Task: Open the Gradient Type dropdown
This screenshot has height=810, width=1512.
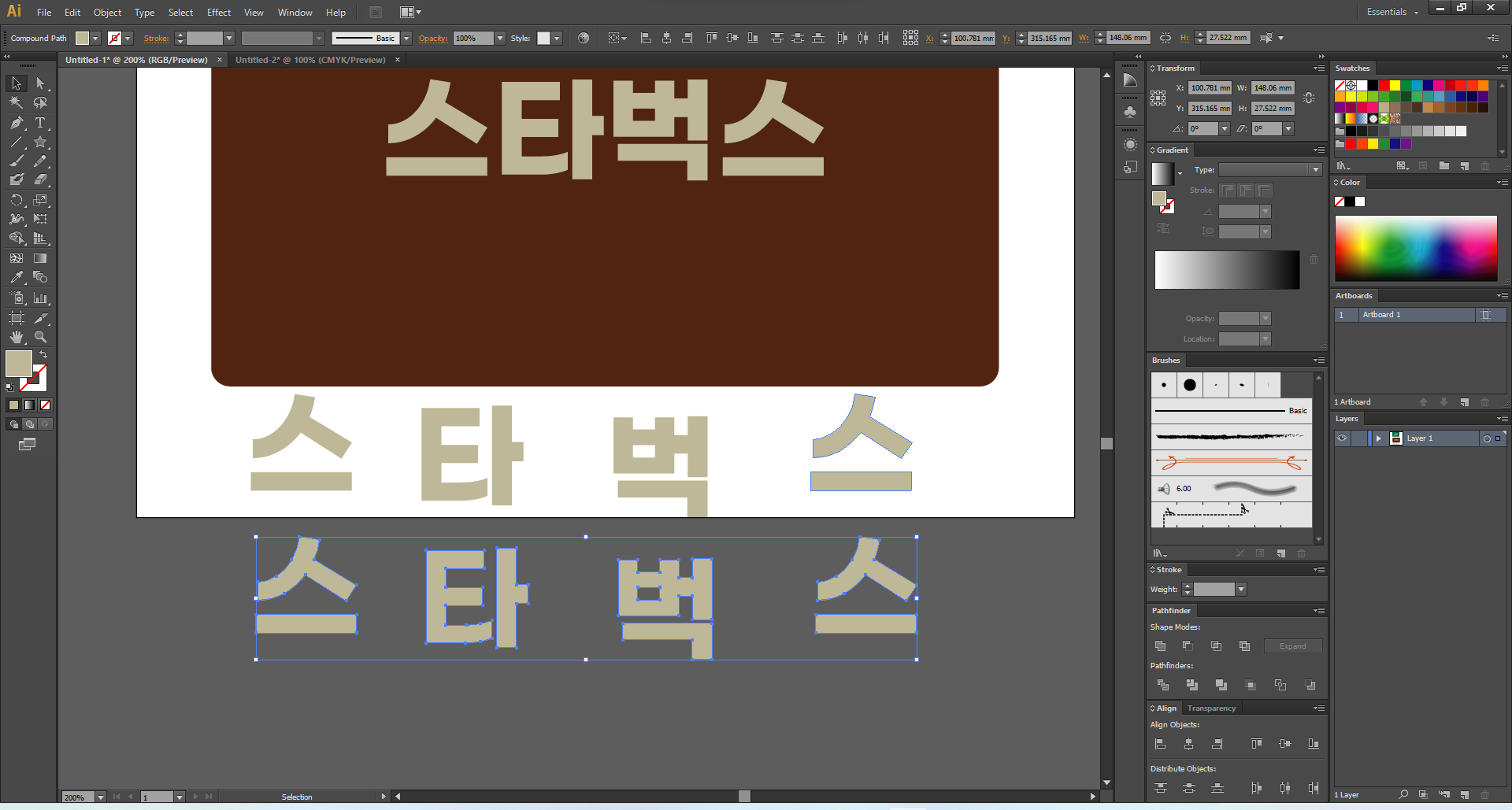Action: coord(1315,170)
